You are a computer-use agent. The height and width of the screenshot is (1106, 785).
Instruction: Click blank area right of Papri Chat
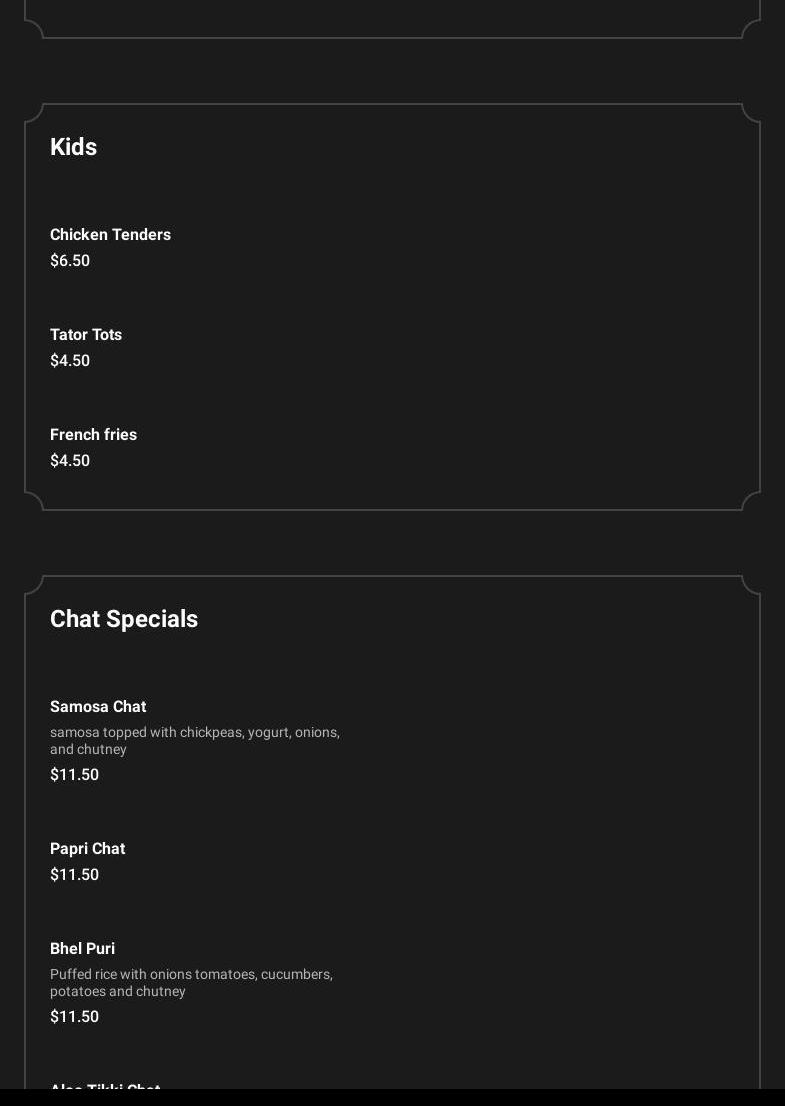coord(500,860)
